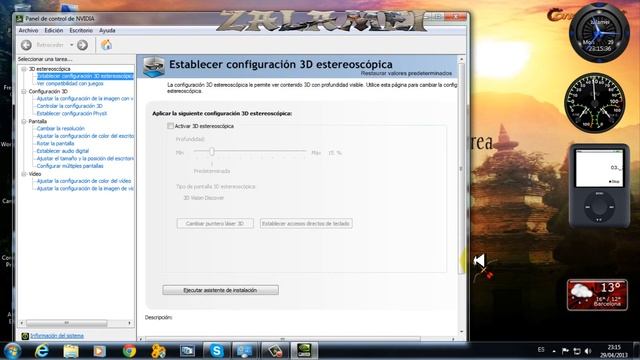This screenshot has width=640, height=360.
Task: Click Ejecutar asistente de instalación button
Action: click(220, 290)
